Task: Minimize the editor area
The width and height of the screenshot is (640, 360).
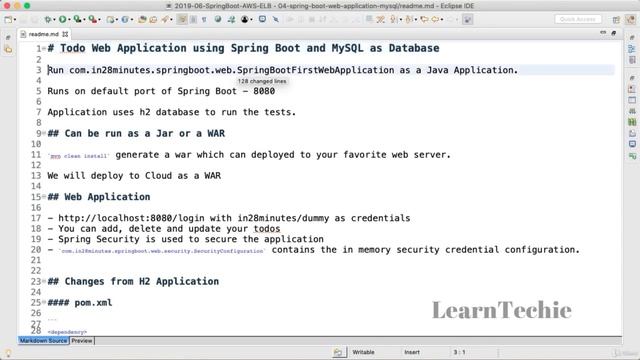Action: pos(603,33)
